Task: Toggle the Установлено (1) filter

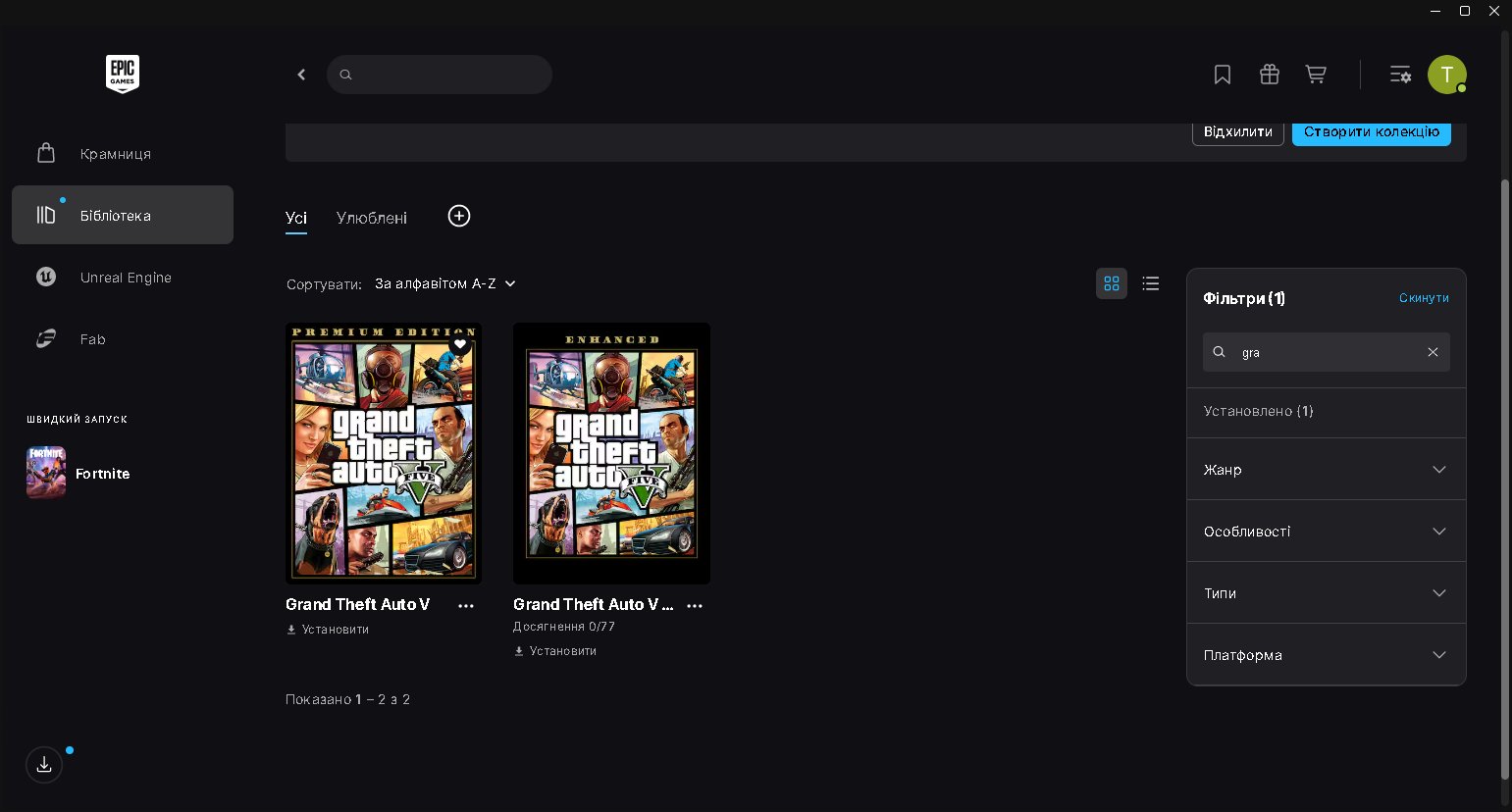Action: pos(1327,412)
